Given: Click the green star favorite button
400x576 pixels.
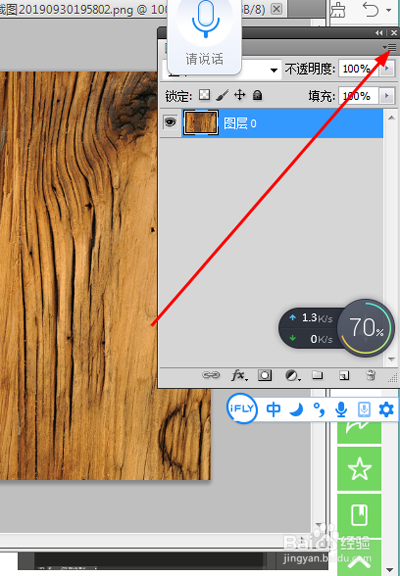Looking at the screenshot, I should [359, 469].
